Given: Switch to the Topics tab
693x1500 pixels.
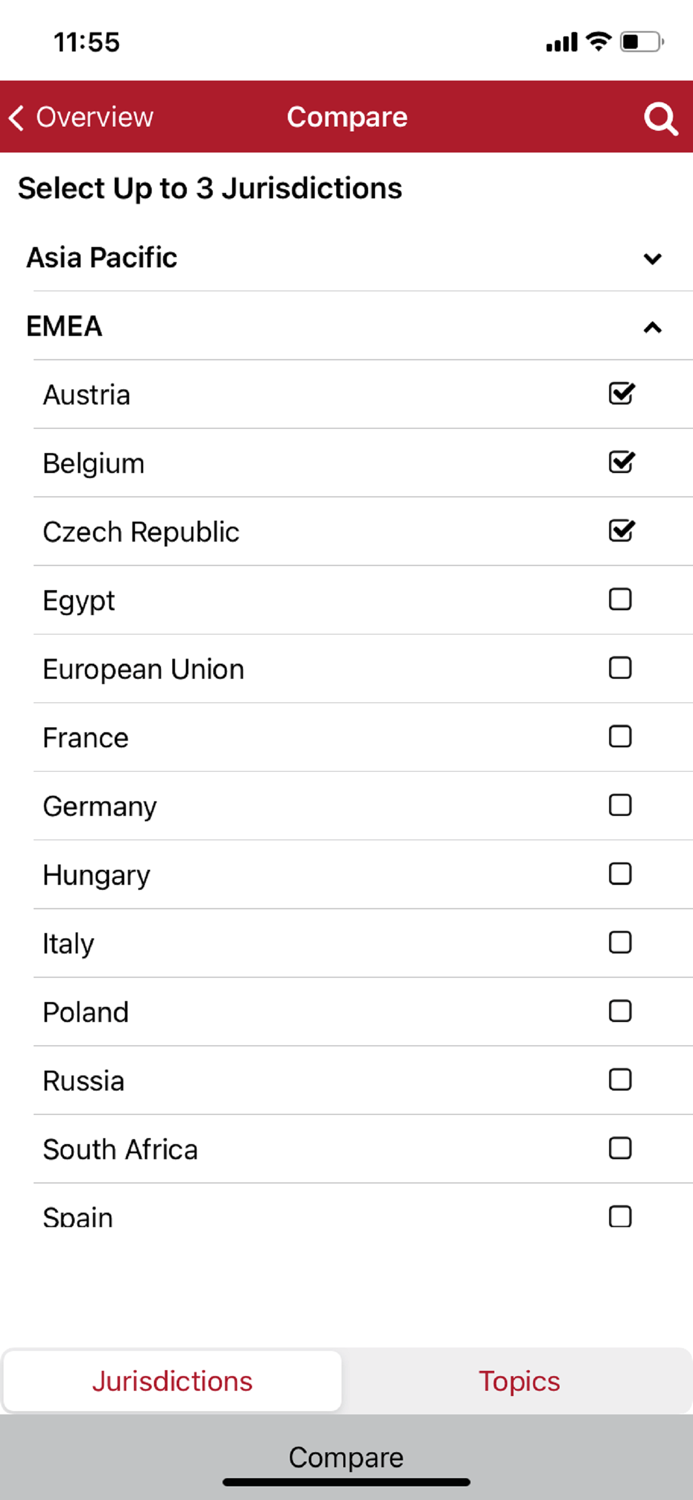Looking at the screenshot, I should (519, 1381).
